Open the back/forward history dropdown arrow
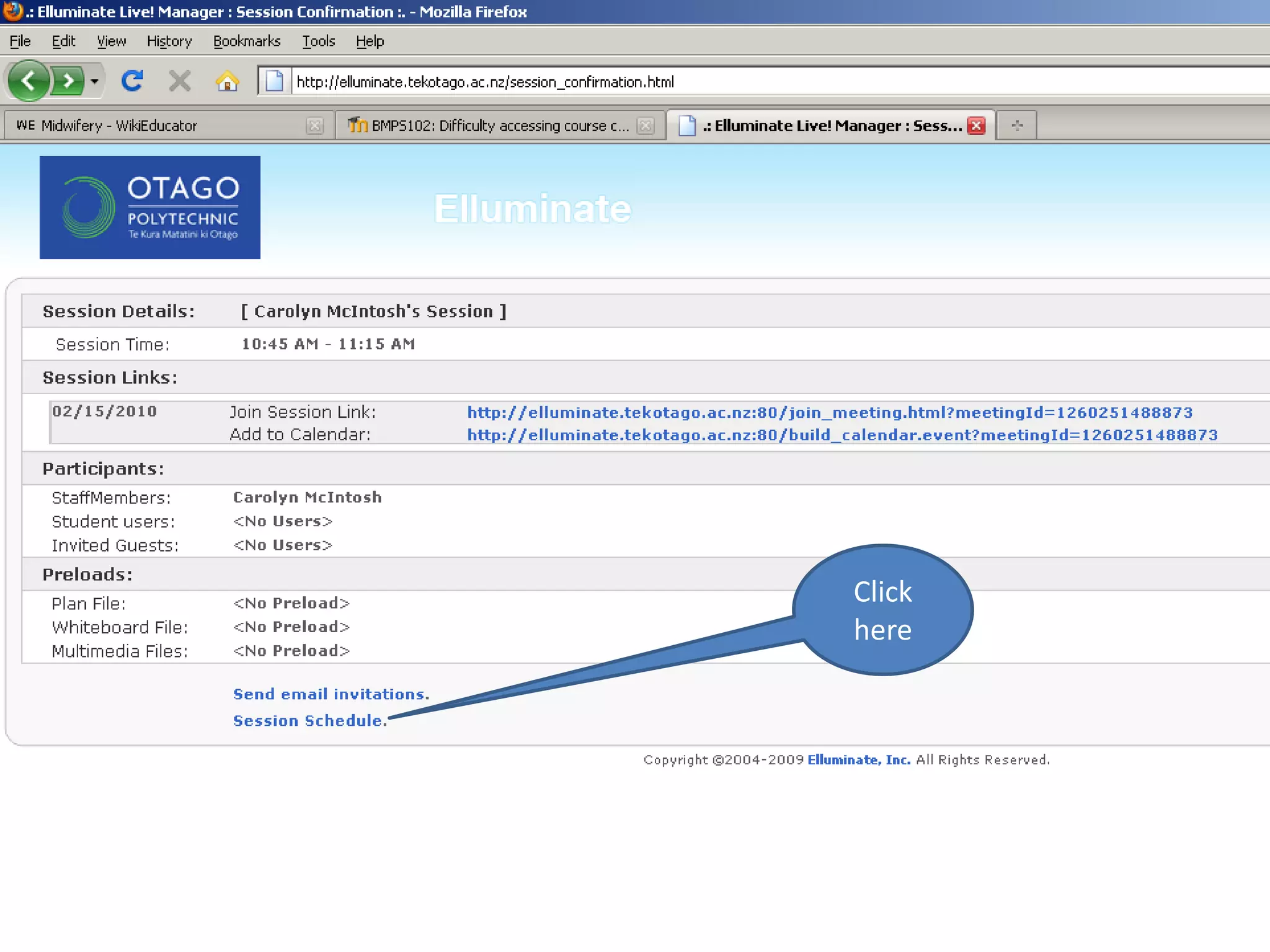This screenshot has width=1270, height=952. click(94, 81)
